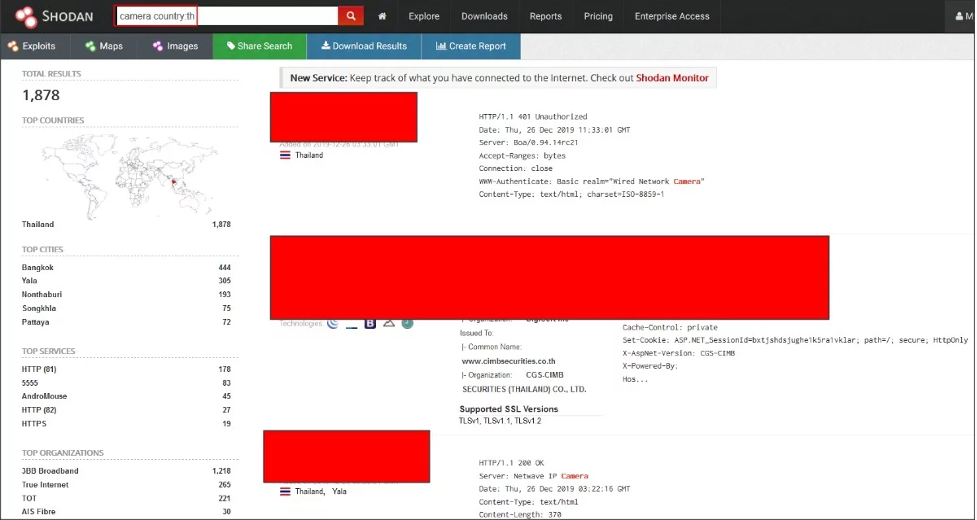977x520 pixels.
Task: Filter by organization 3BB Broadband
Action: click(50, 471)
